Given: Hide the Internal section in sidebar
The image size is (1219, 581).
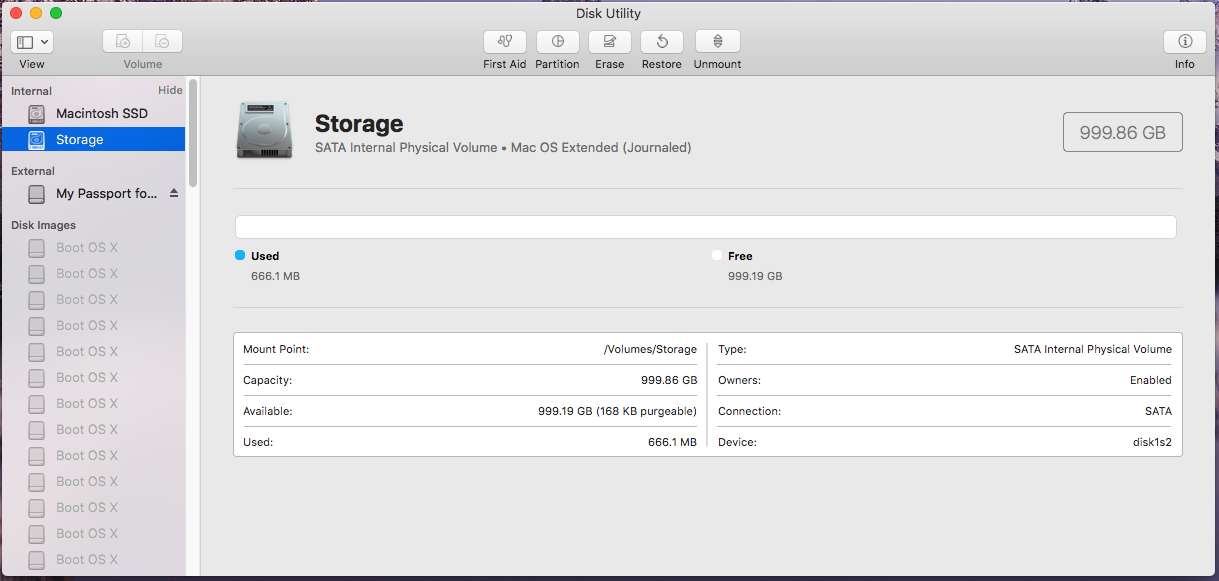Looking at the screenshot, I should pos(170,90).
